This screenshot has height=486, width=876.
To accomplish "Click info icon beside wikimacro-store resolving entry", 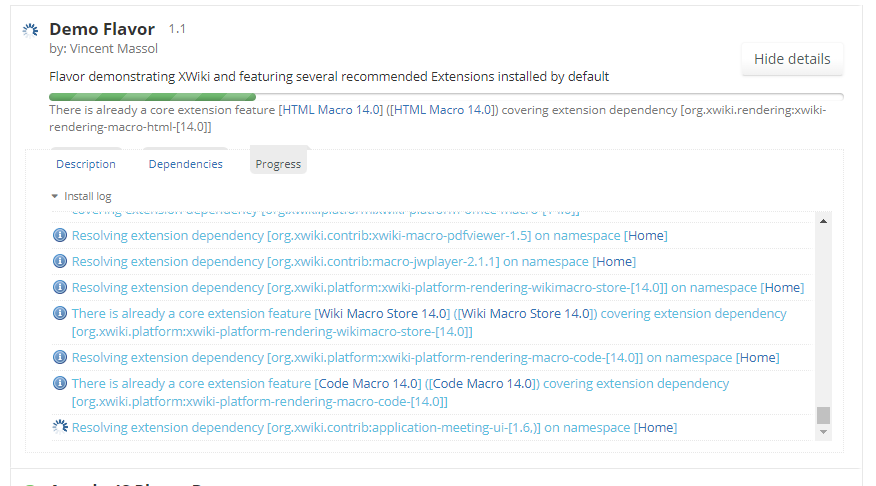I will pos(60,287).
